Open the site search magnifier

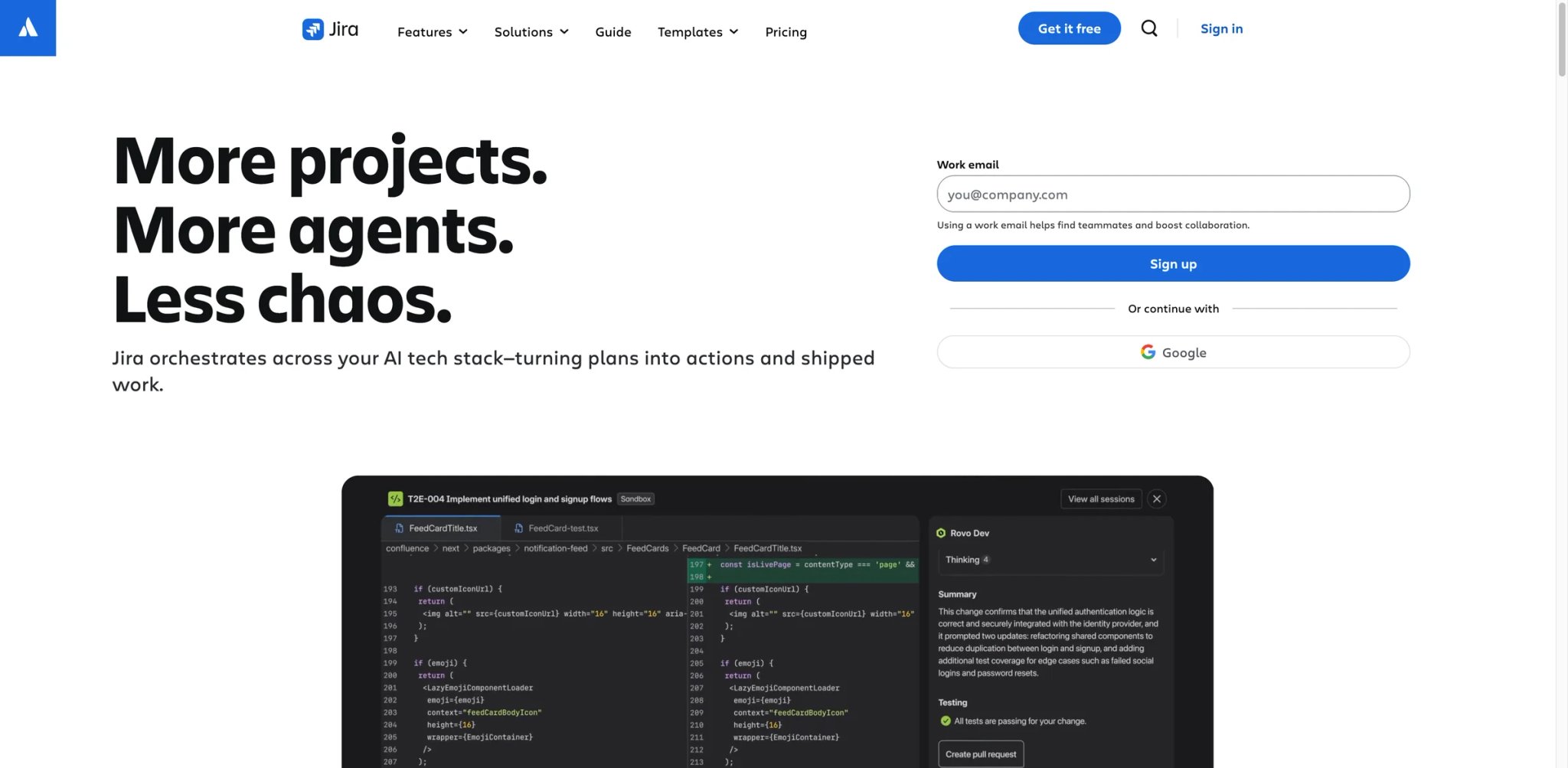tap(1148, 28)
